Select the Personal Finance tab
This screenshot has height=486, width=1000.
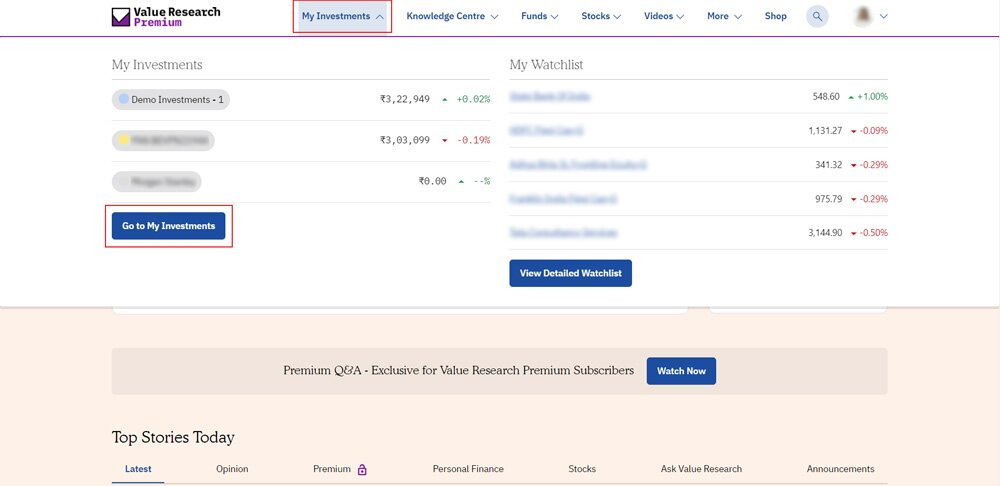tap(468, 469)
